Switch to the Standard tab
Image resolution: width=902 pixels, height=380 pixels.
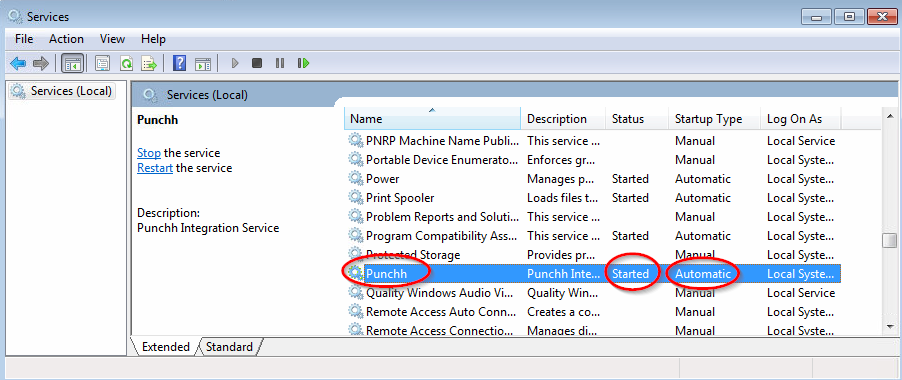(229, 347)
